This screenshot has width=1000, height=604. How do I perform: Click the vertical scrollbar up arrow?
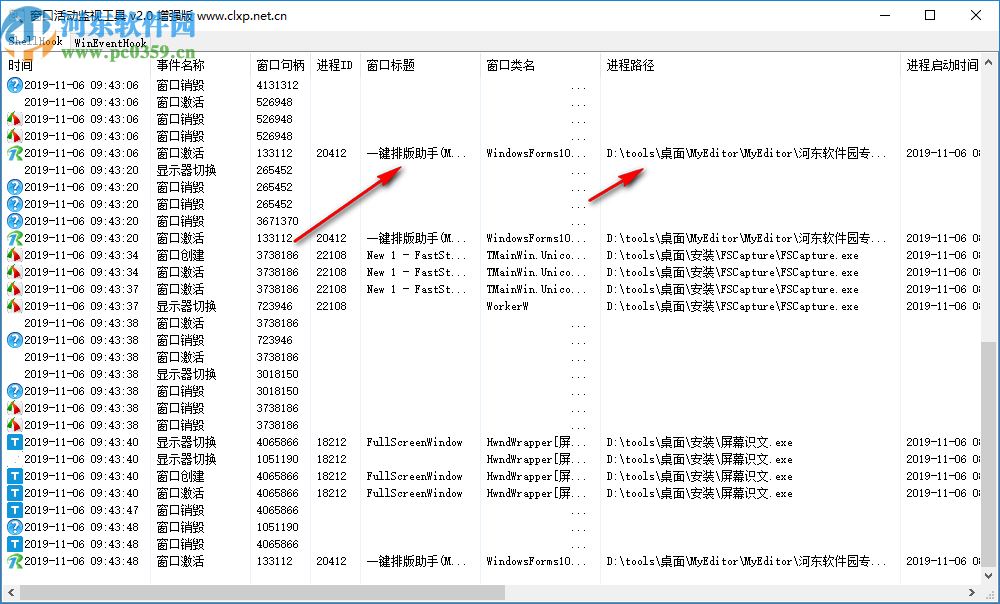pos(989,63)
